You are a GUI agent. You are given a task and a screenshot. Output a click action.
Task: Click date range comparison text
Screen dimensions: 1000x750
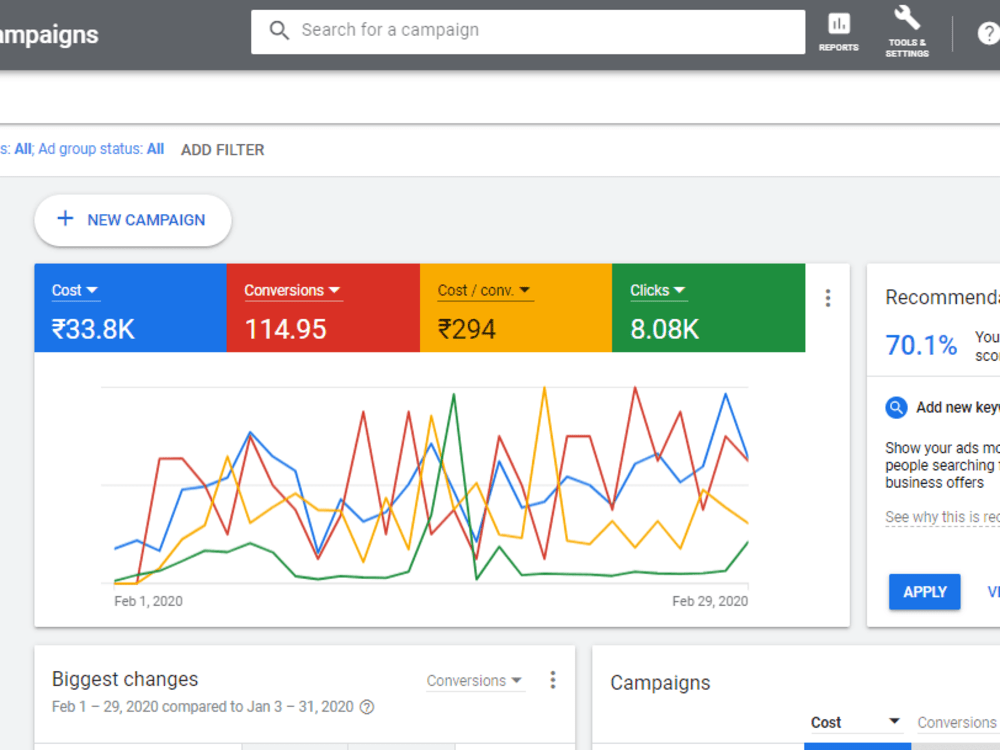(203, 707)
